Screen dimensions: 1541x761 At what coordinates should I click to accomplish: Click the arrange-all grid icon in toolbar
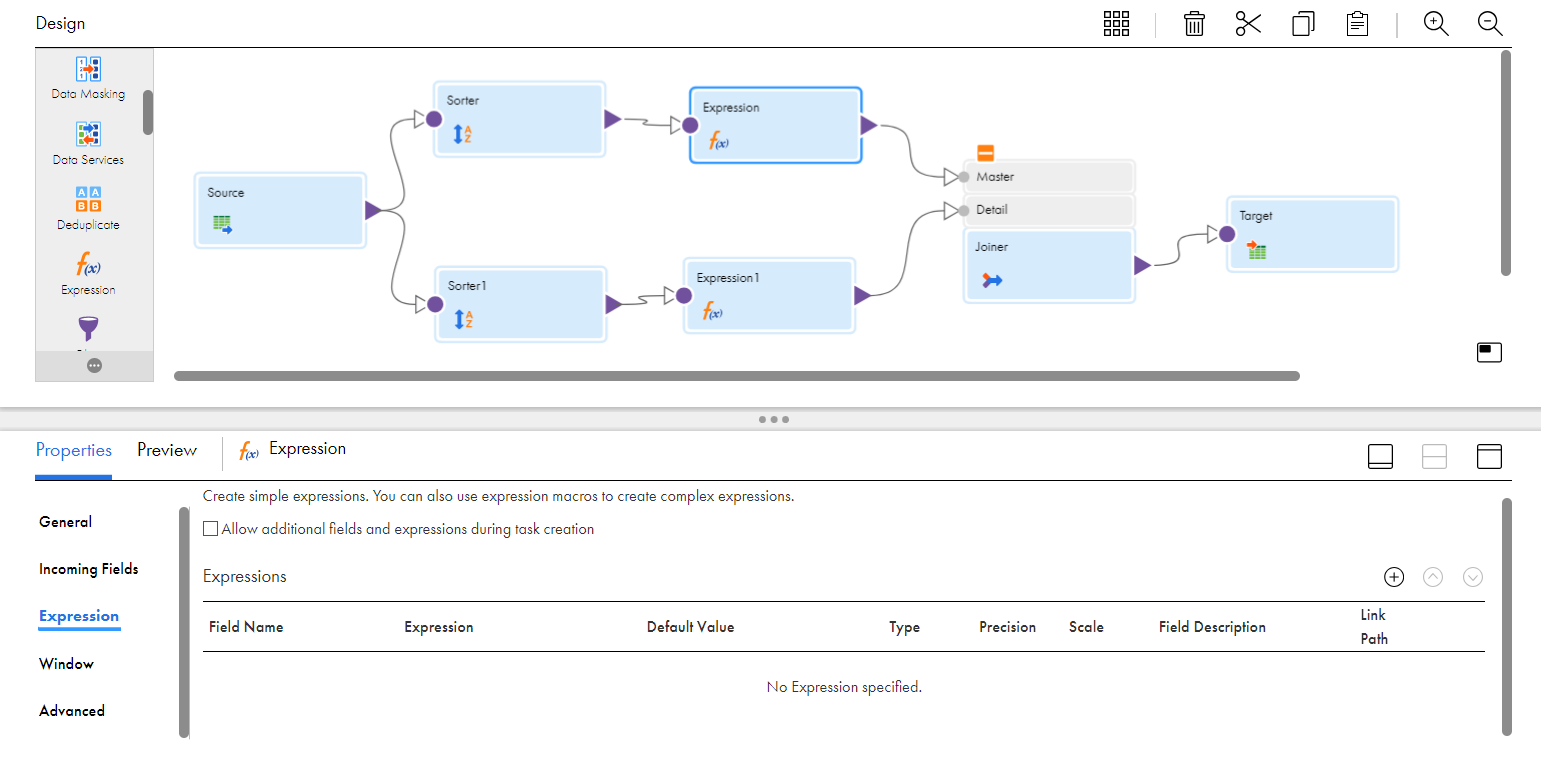1116,24
